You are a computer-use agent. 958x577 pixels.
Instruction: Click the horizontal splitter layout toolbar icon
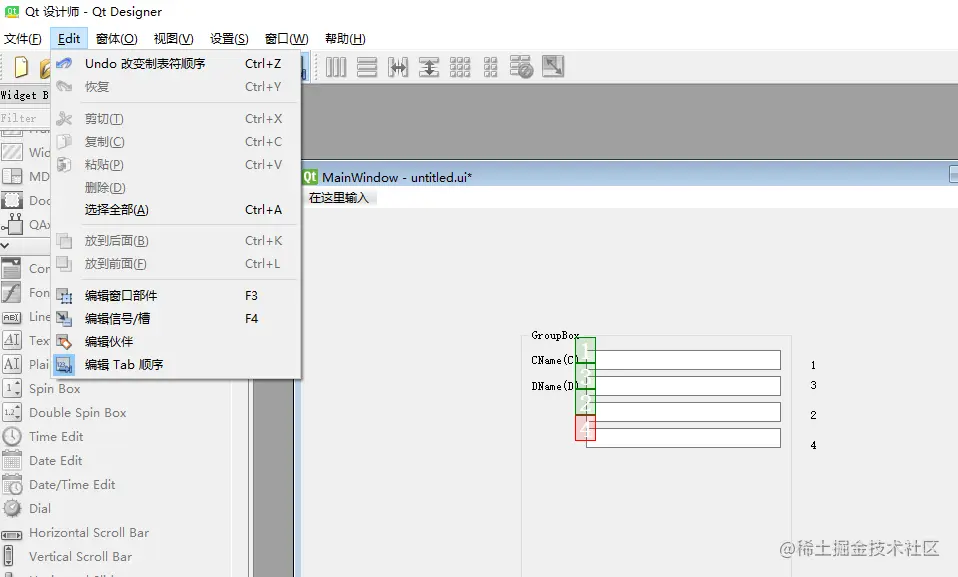(399, 69)
